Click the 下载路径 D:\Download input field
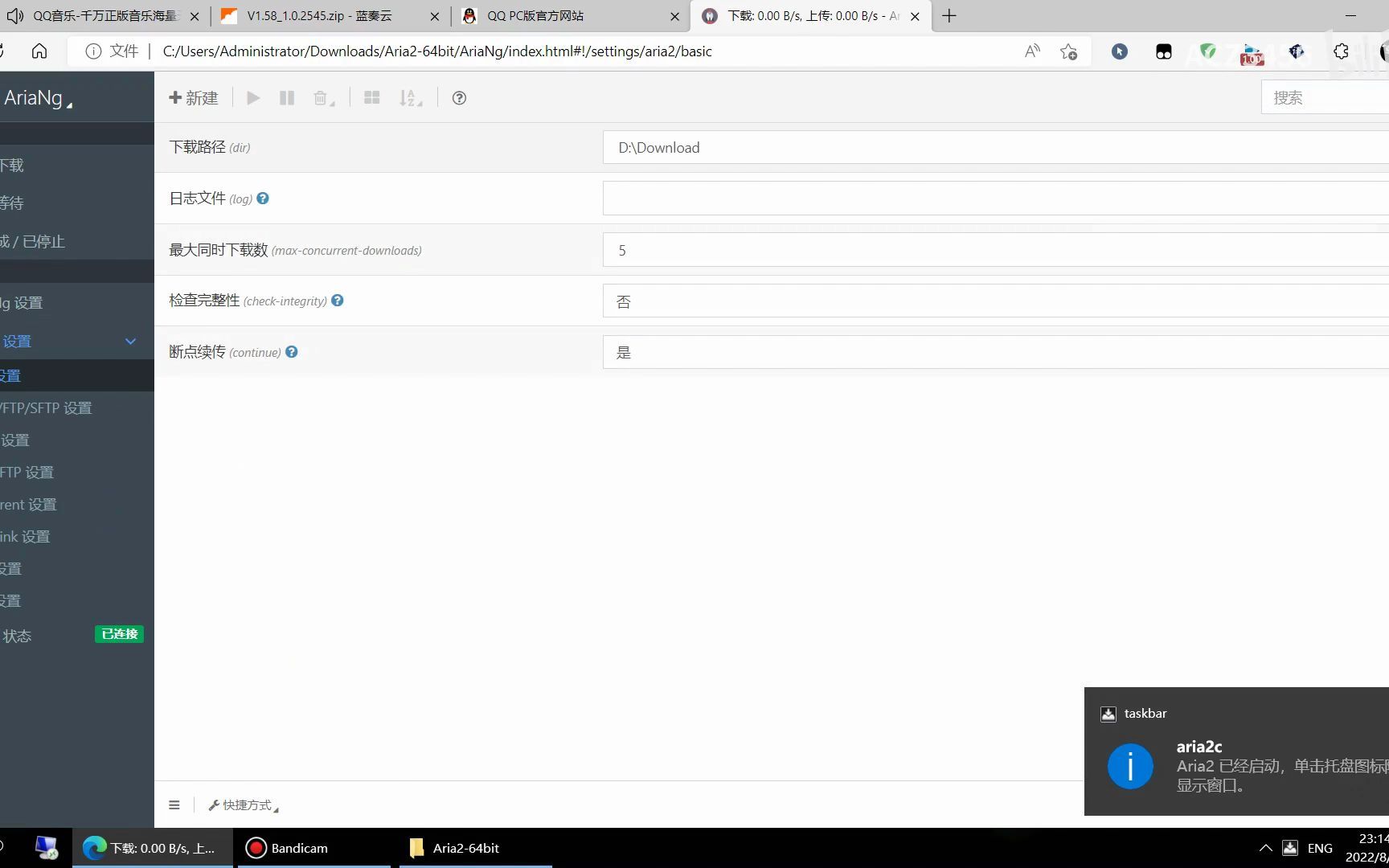This screenshot has height=868, width=1389. pos(996,148)
